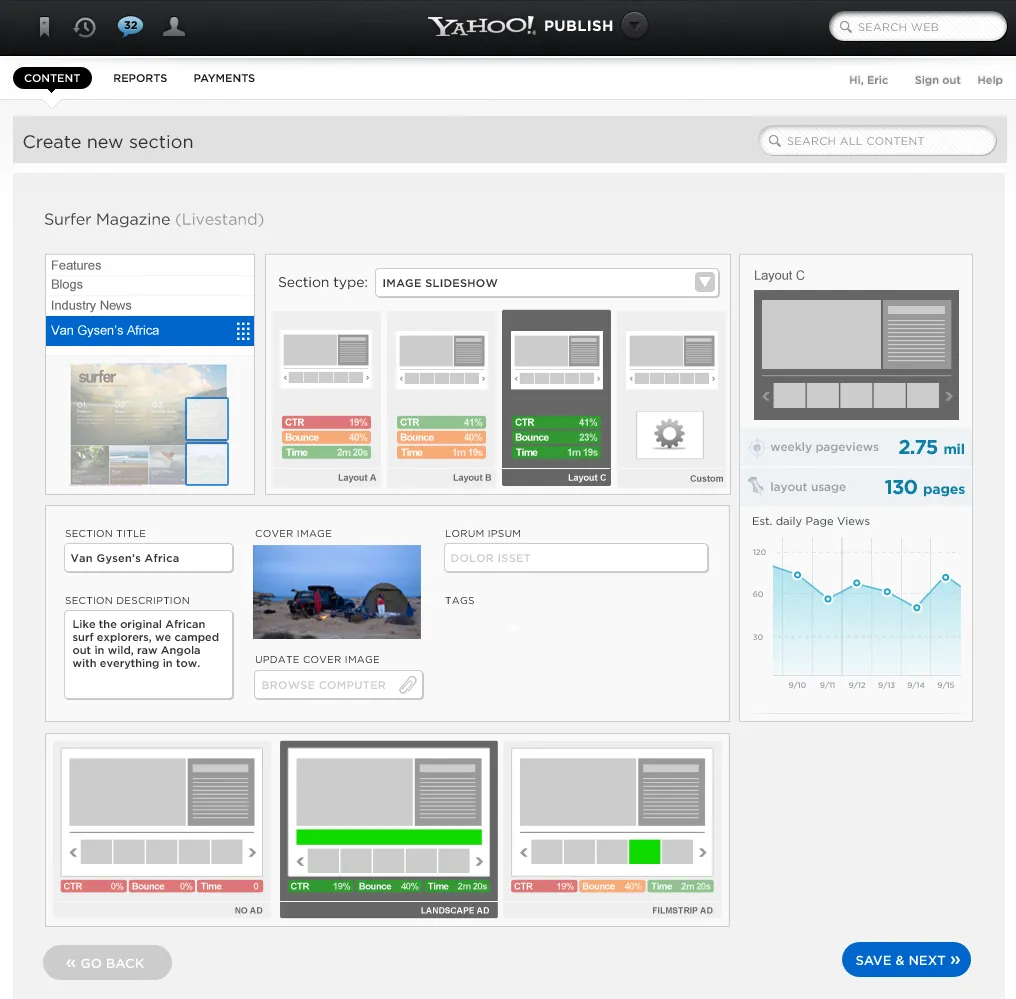Click the green landscape ad bar

tap(389, 836)
